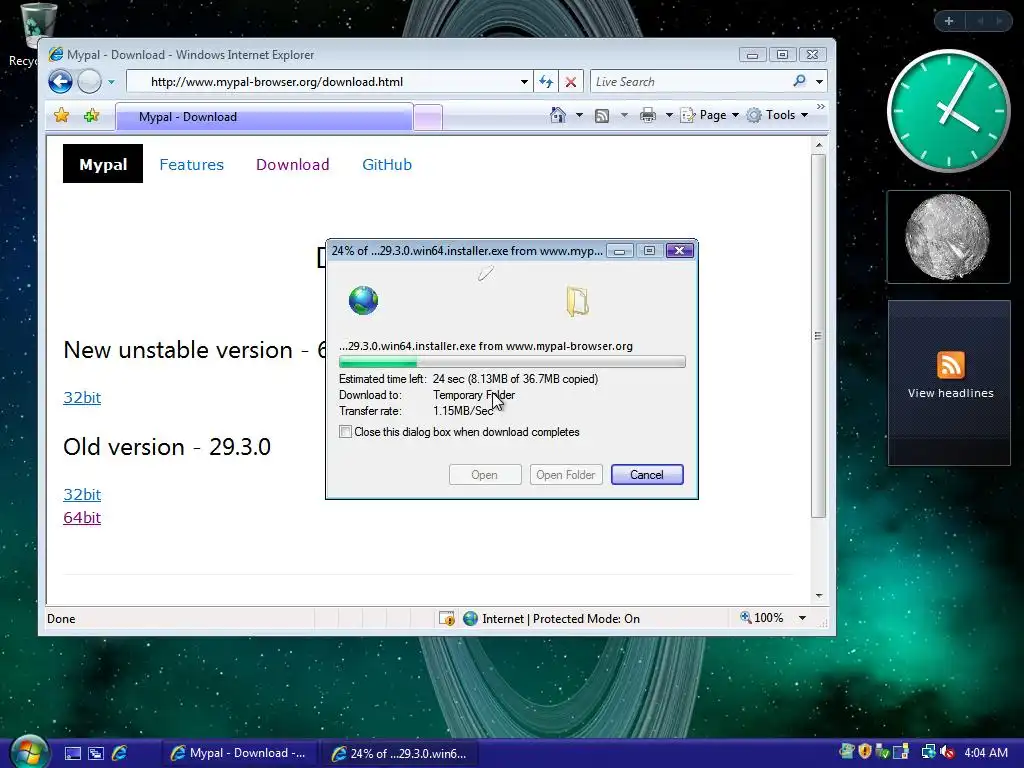Expand the Print options dropdown arrow
Image resolution: width=1024 pixels, height=768 pixels.
pyautogui.click(x=669, y=115)
